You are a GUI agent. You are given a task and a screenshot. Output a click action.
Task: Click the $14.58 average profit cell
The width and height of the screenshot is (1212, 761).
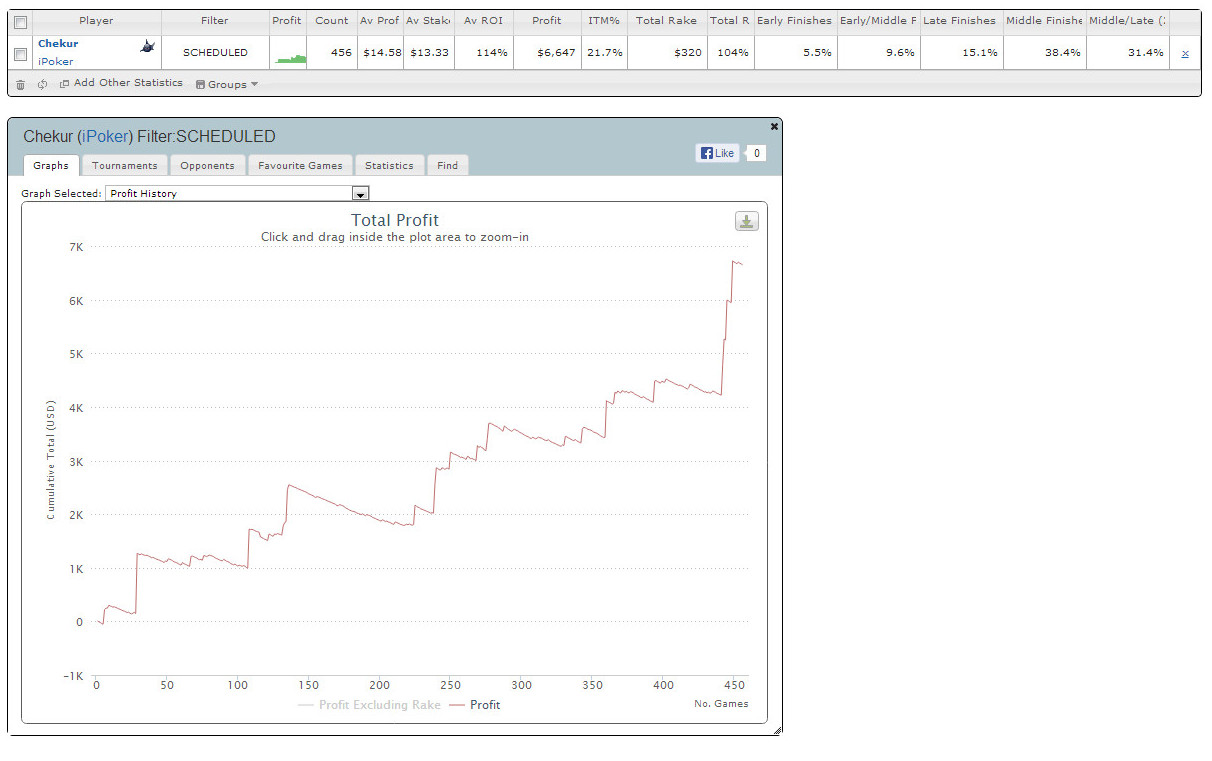pyautogui.click(x=380, y=53)
